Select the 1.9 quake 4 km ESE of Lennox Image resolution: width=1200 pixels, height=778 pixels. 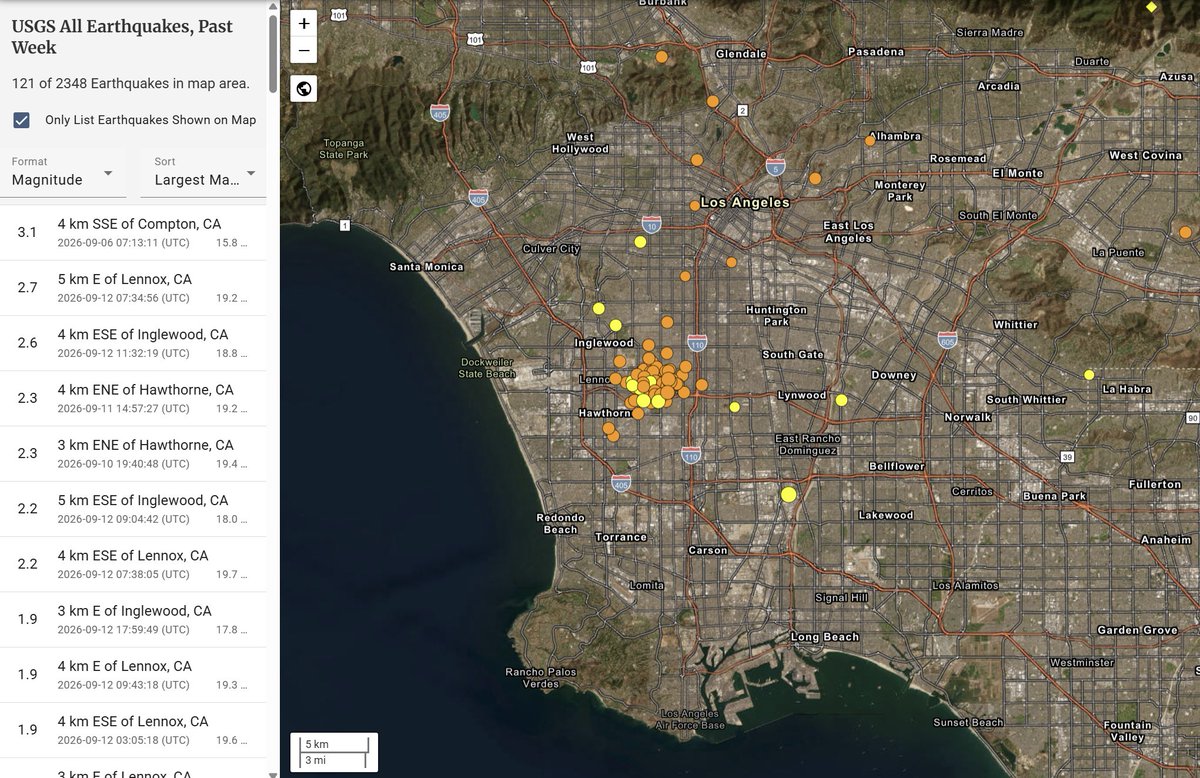coord(133,730)
